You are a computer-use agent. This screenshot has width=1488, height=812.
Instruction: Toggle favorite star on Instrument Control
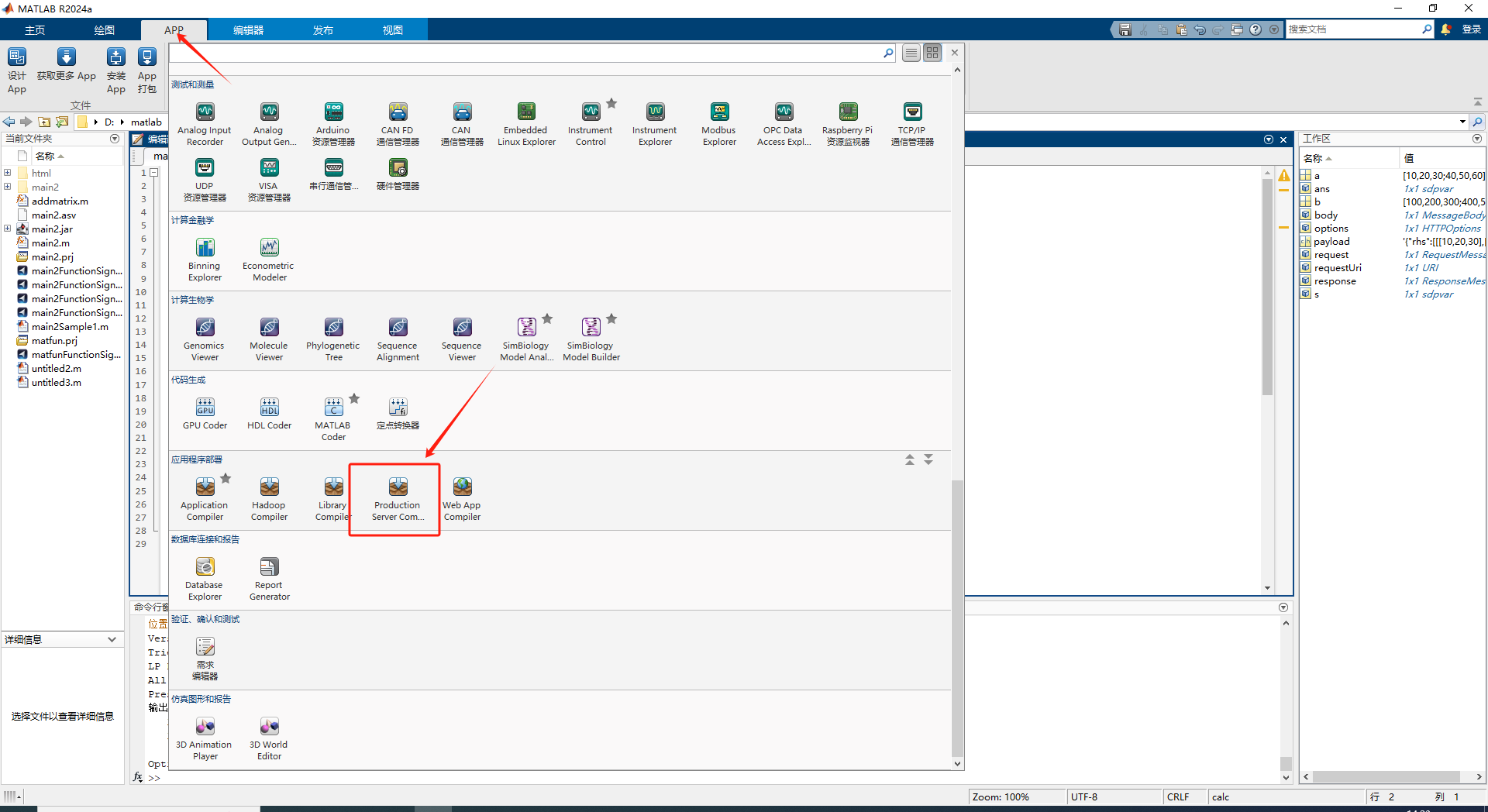611,103
